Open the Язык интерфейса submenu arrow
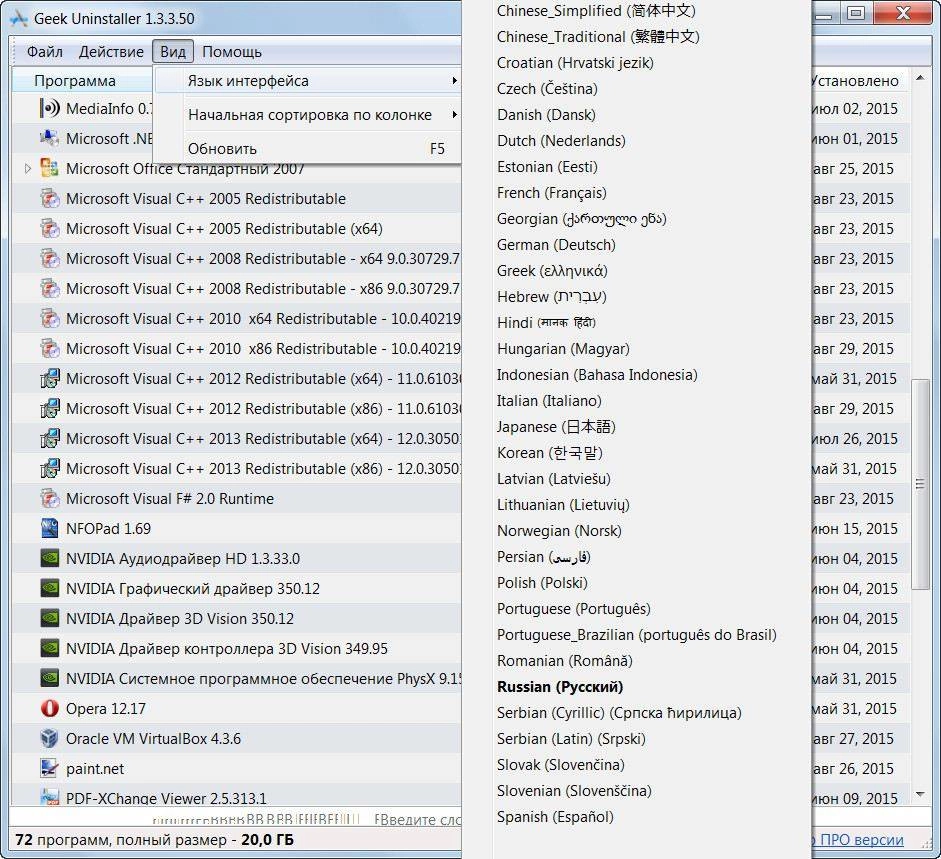 [454, 80]
